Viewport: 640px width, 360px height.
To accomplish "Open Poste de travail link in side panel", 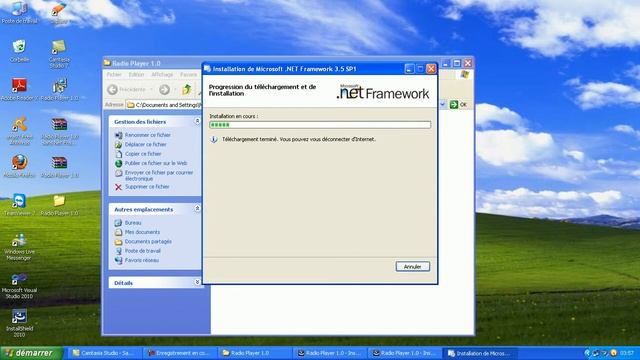I will coord(142,251).
